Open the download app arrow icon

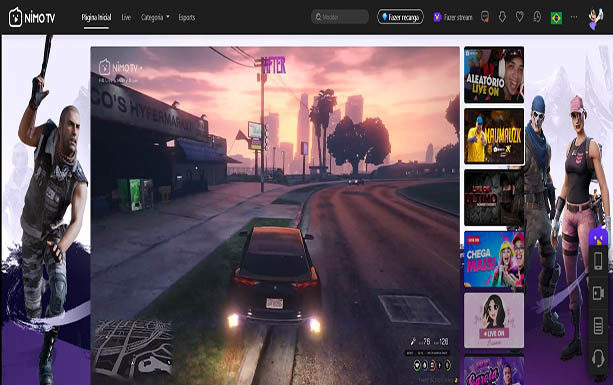click(502, 17)
